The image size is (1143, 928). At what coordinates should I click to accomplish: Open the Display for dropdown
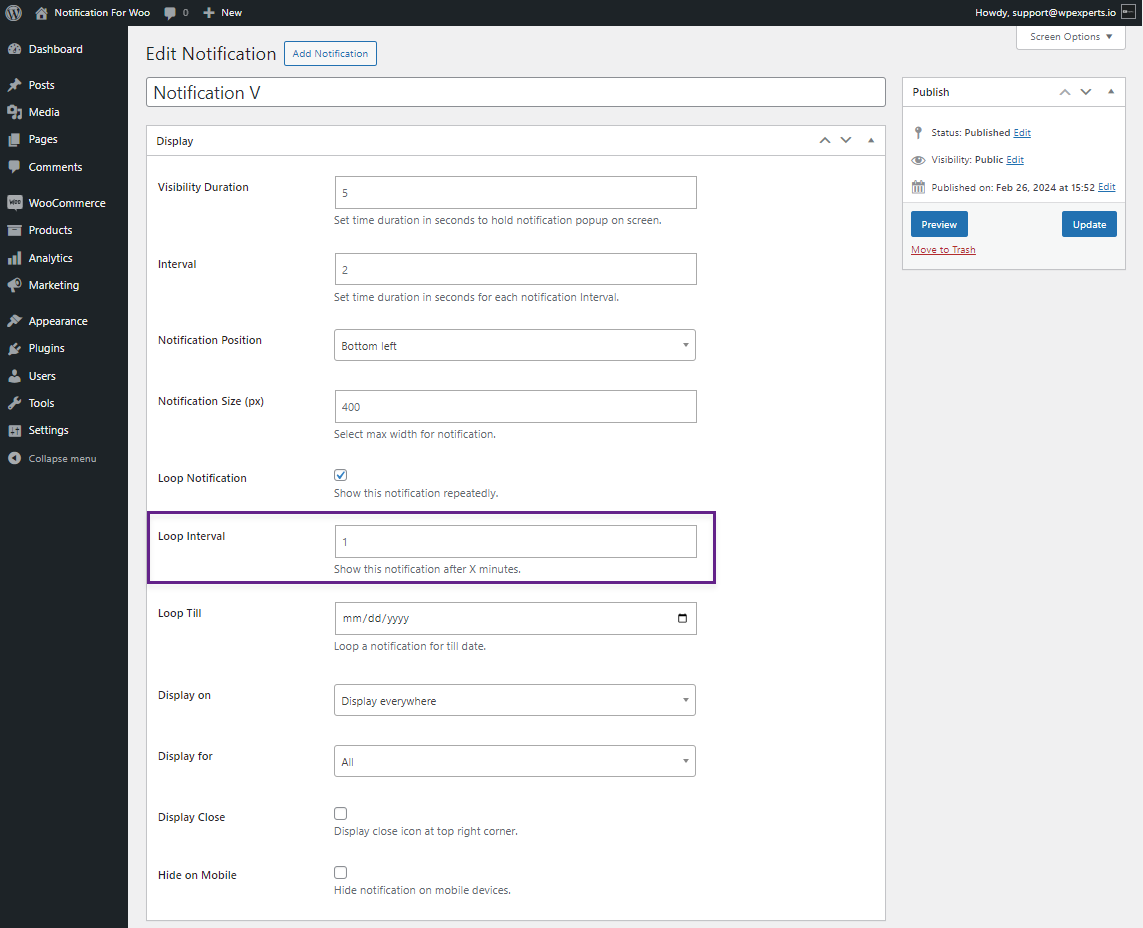click(515, 761)
